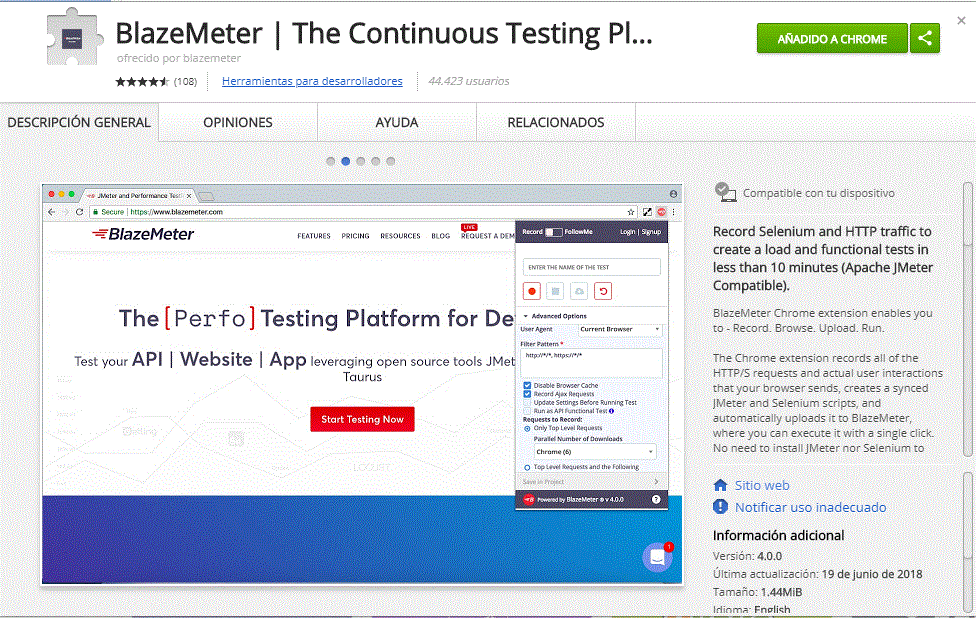
Task: Click Notificar uso inadecuado link
Action: pos(810,507)
